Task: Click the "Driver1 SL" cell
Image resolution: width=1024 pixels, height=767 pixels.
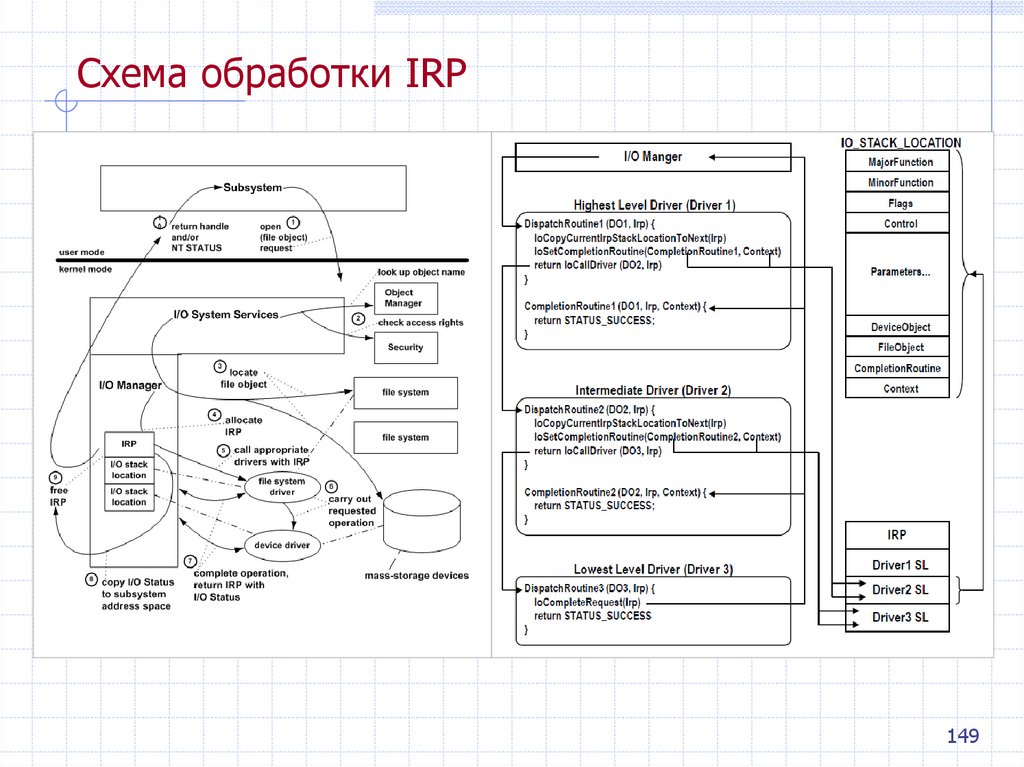Action: pos(897,564)
